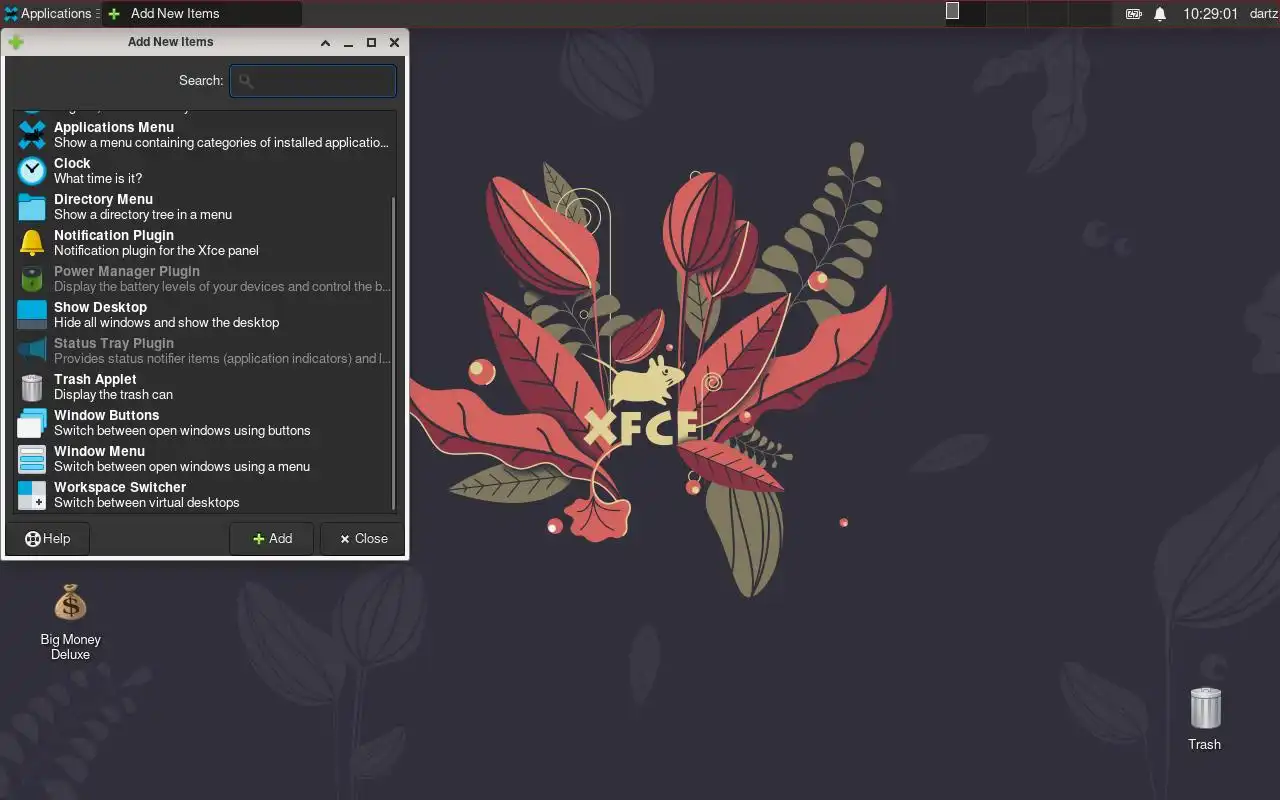Focus the Search input field

pos(313,81)
